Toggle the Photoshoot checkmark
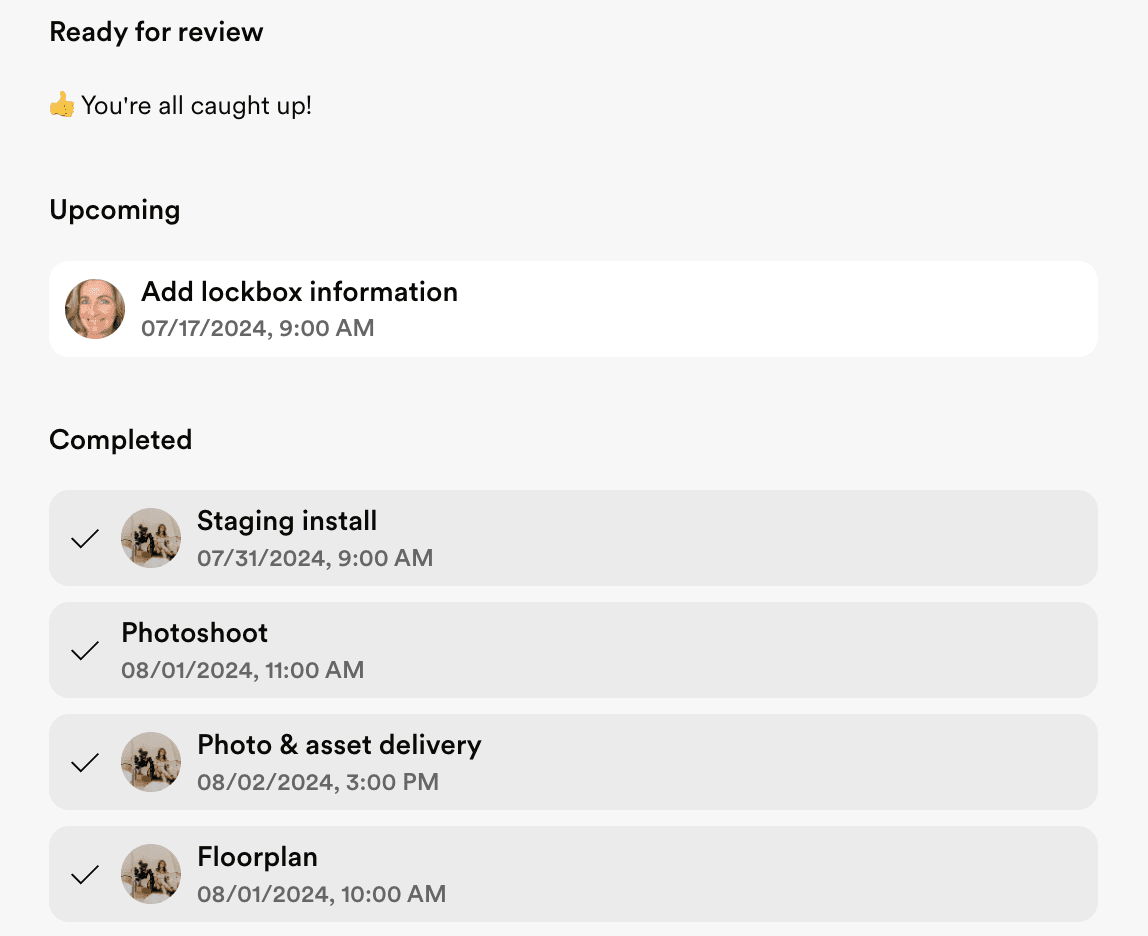 86,651
